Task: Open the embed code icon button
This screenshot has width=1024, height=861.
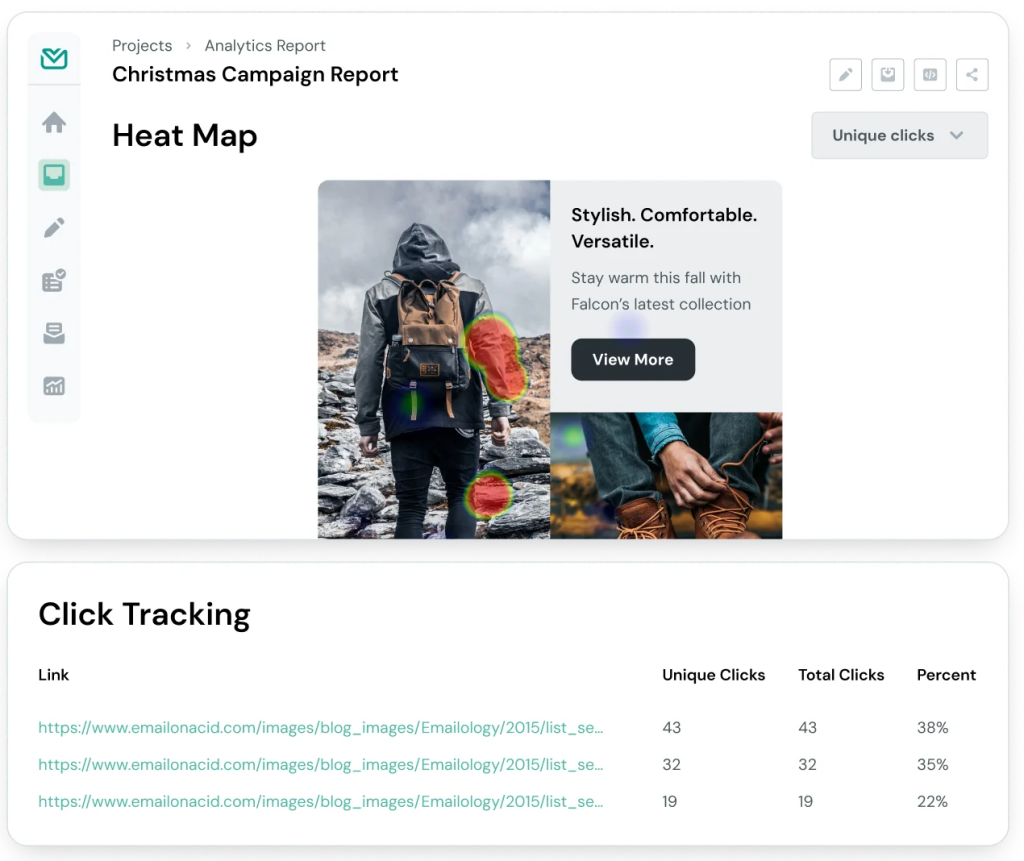Action: tap(930, 75)
